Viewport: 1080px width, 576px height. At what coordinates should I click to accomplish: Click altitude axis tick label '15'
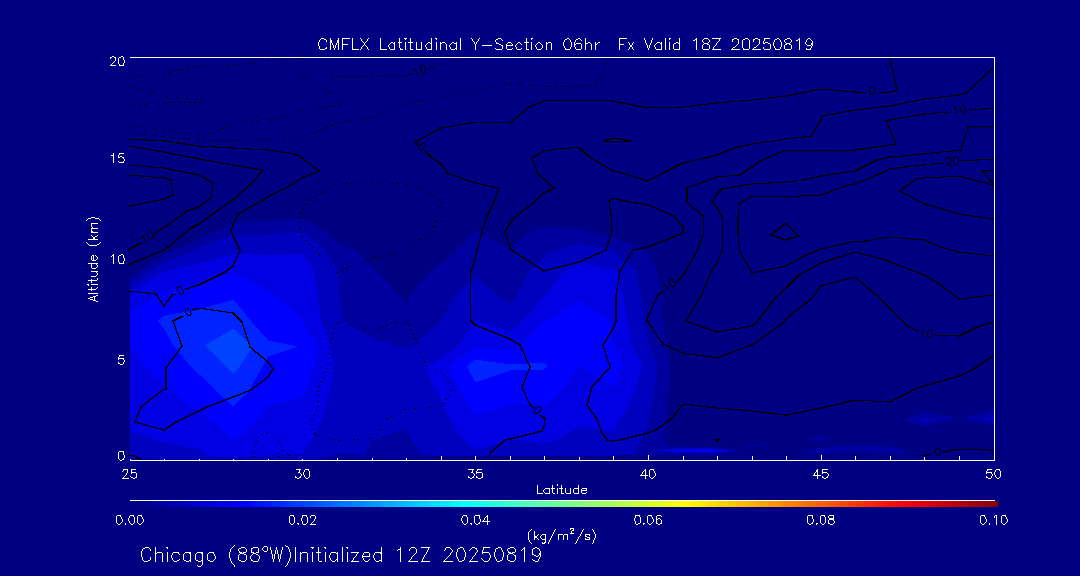tap(116, 158)
